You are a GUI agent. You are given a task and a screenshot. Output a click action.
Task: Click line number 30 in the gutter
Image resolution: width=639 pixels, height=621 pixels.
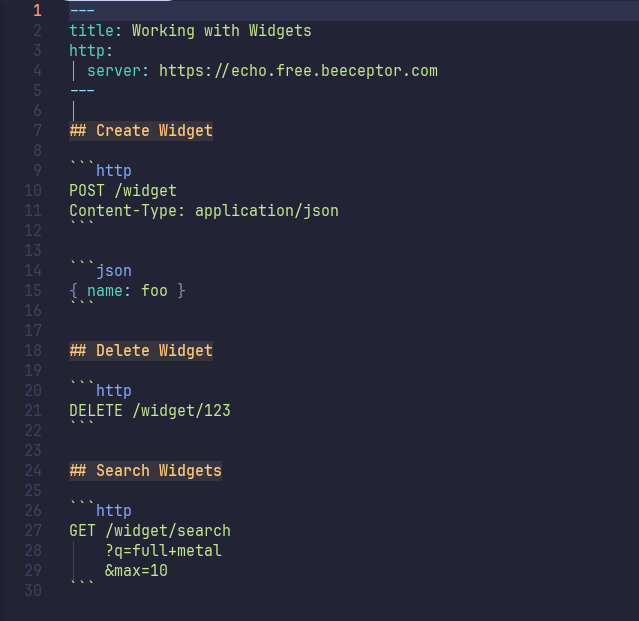click(33, 591)
